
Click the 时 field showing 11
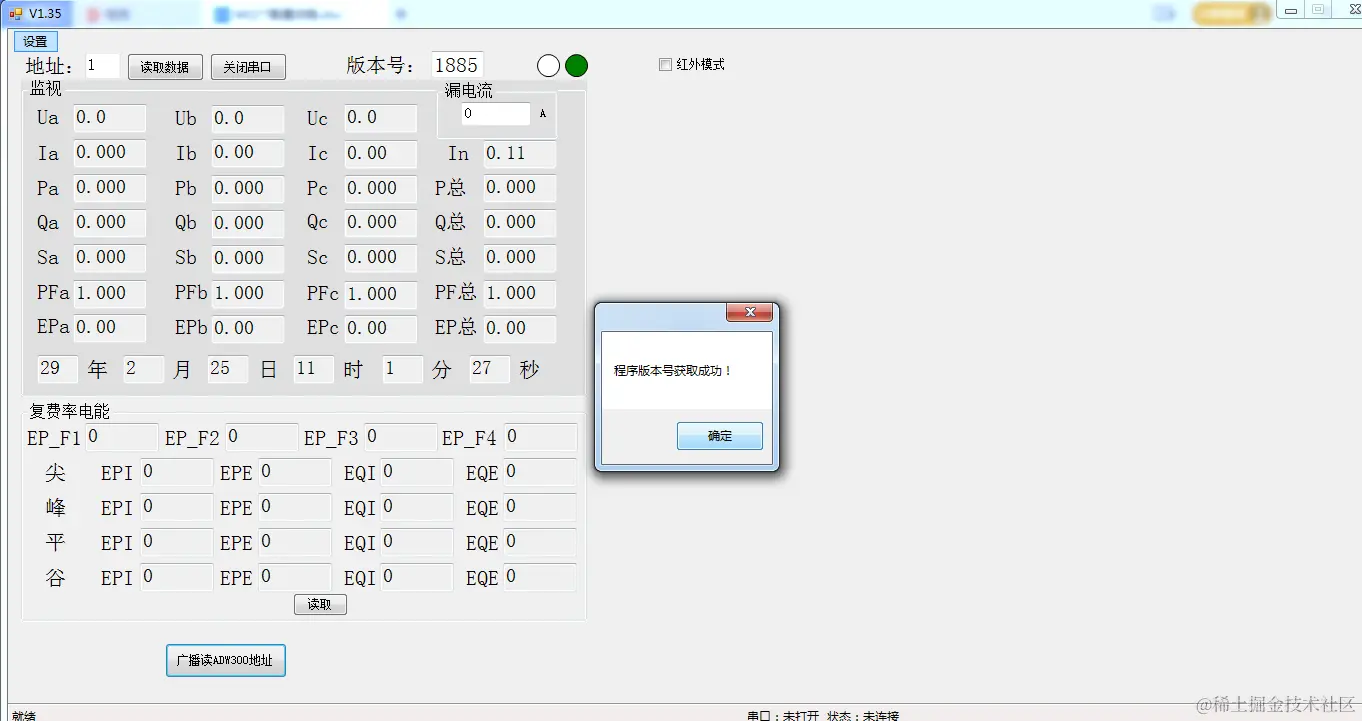313,369
